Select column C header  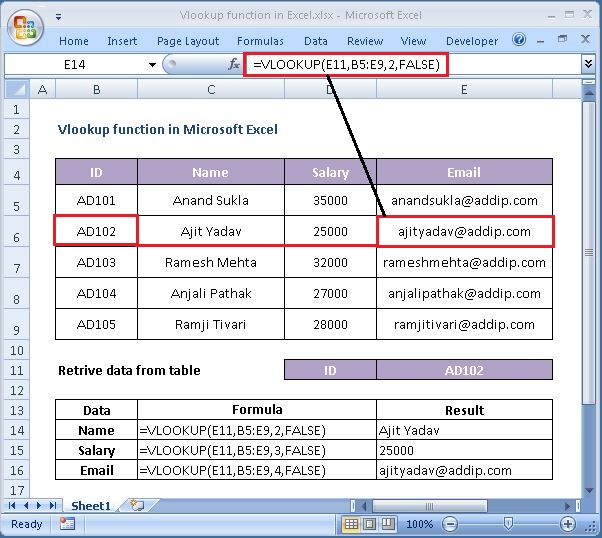(x=211, y=89)
